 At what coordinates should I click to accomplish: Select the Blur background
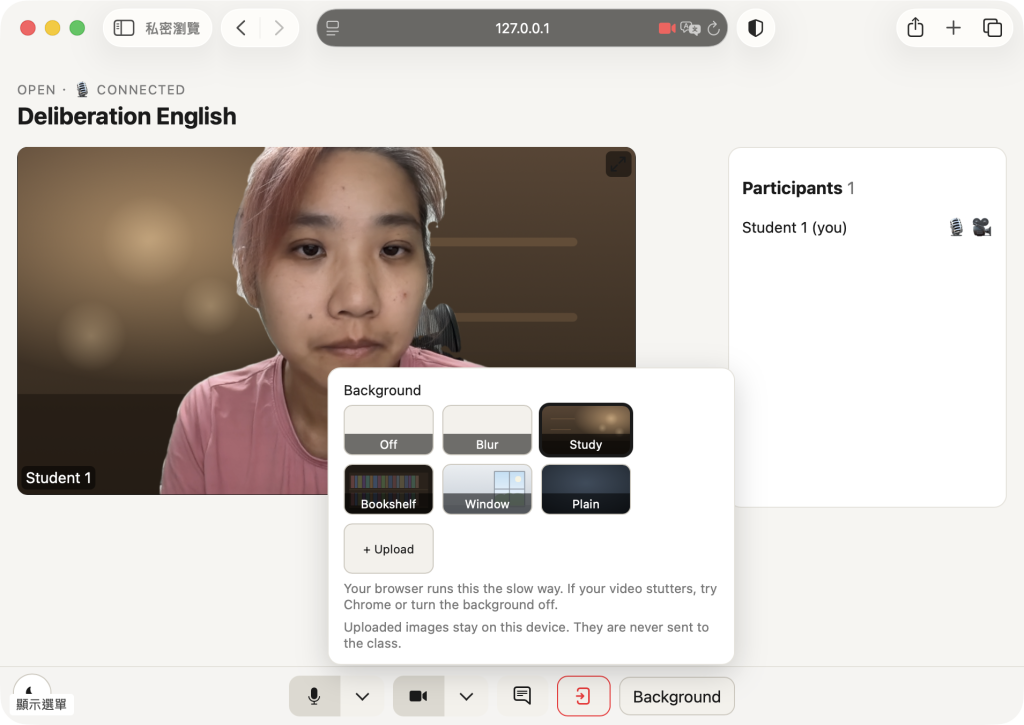coord(487,430)
